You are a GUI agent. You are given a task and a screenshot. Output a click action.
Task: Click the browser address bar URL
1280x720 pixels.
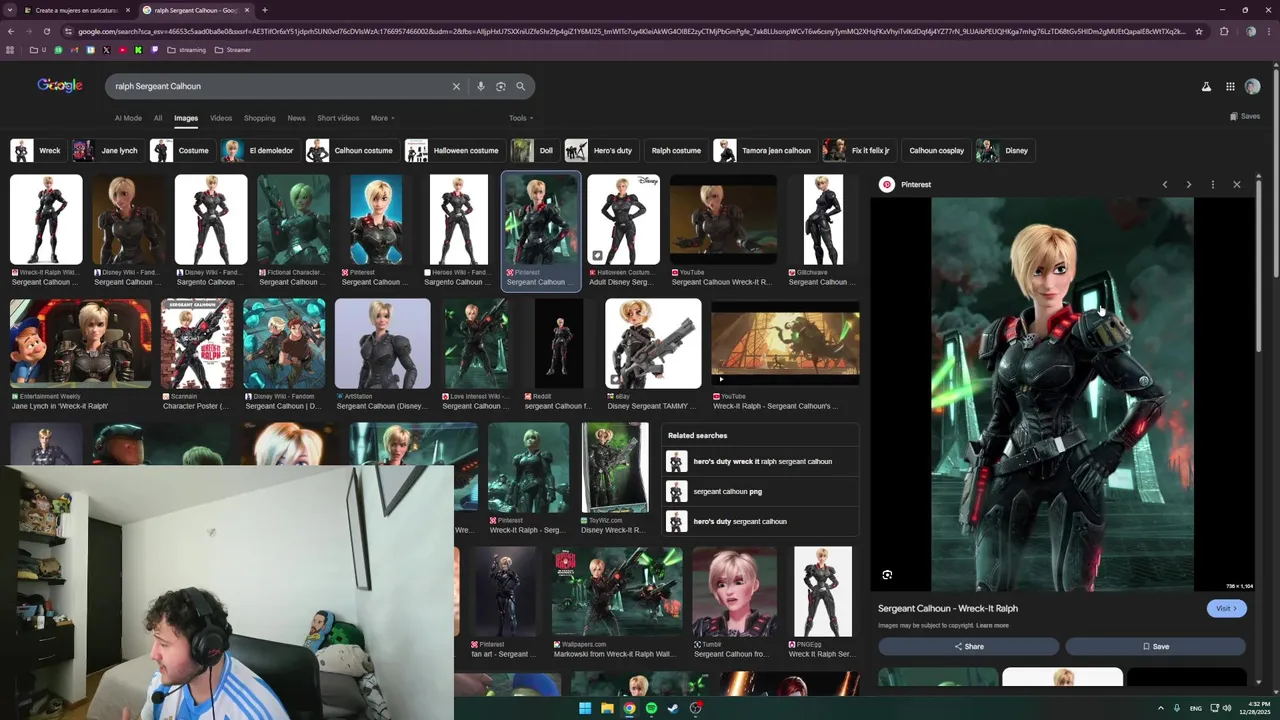pos(630,31)
